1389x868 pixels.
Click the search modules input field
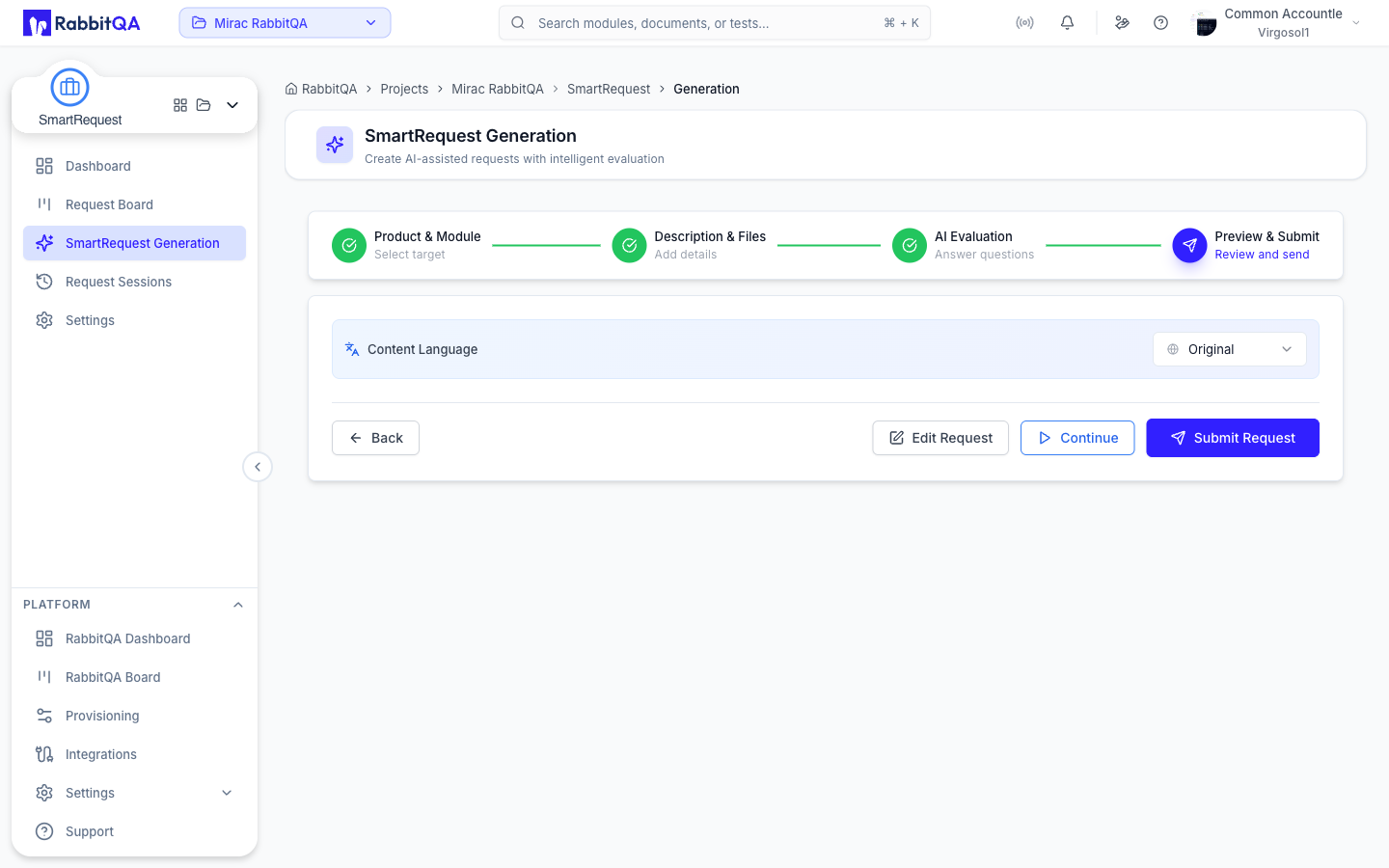[x=715, y=23]
